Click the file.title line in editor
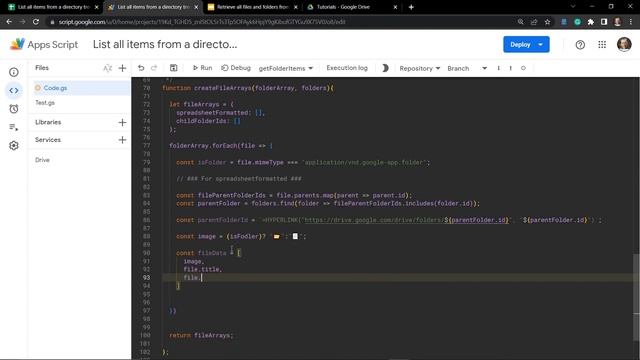 202,269
